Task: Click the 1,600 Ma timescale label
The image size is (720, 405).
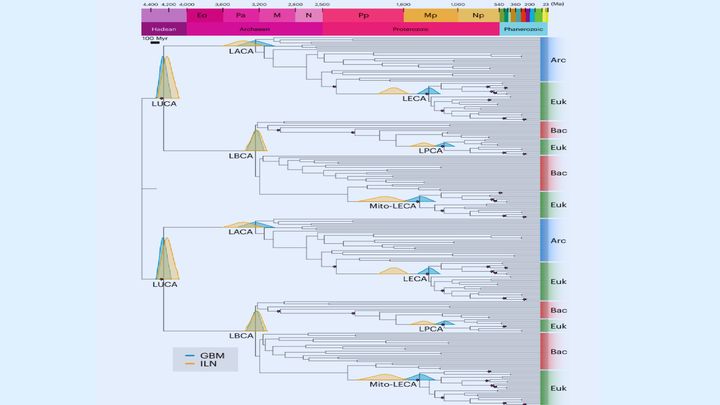Action: point(404,5)
